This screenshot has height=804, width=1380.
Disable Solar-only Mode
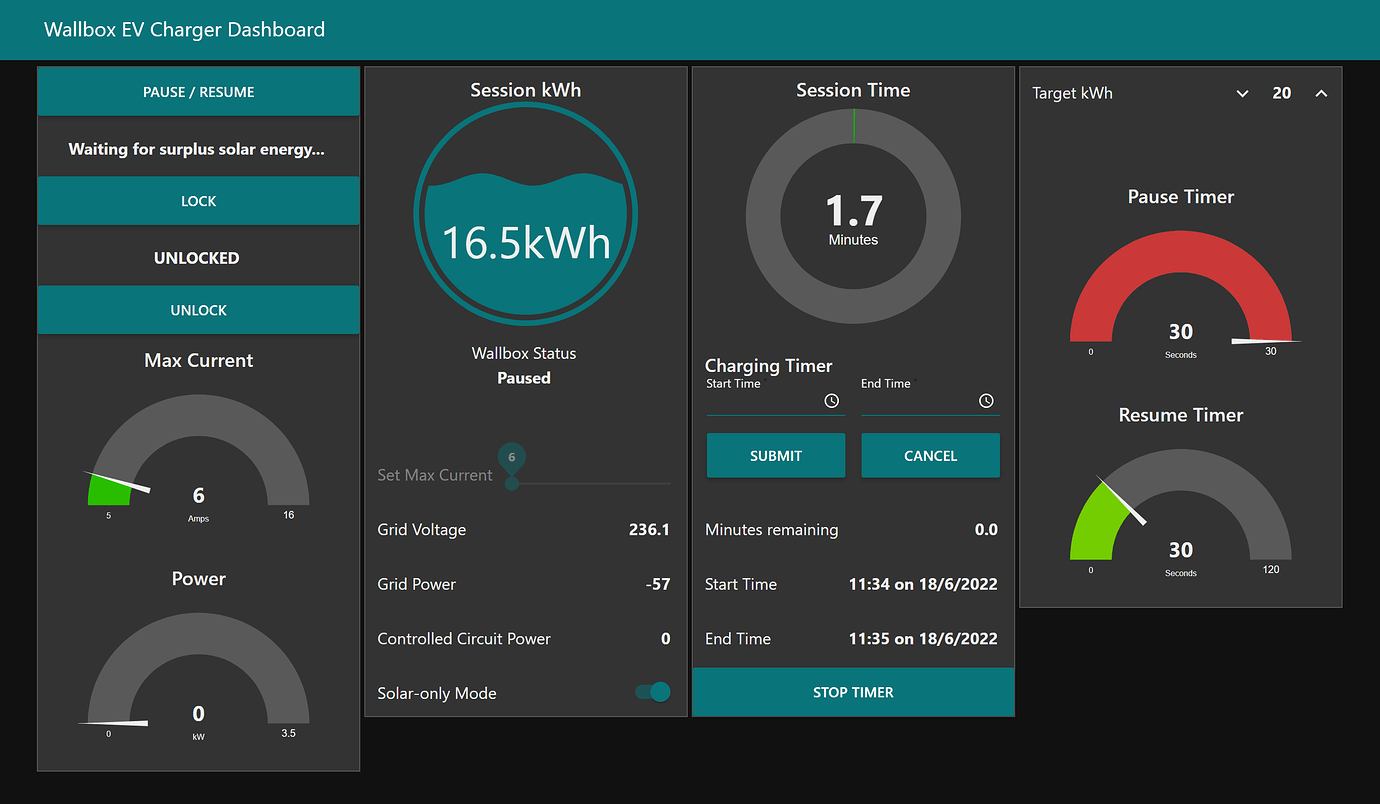[651, 692]
